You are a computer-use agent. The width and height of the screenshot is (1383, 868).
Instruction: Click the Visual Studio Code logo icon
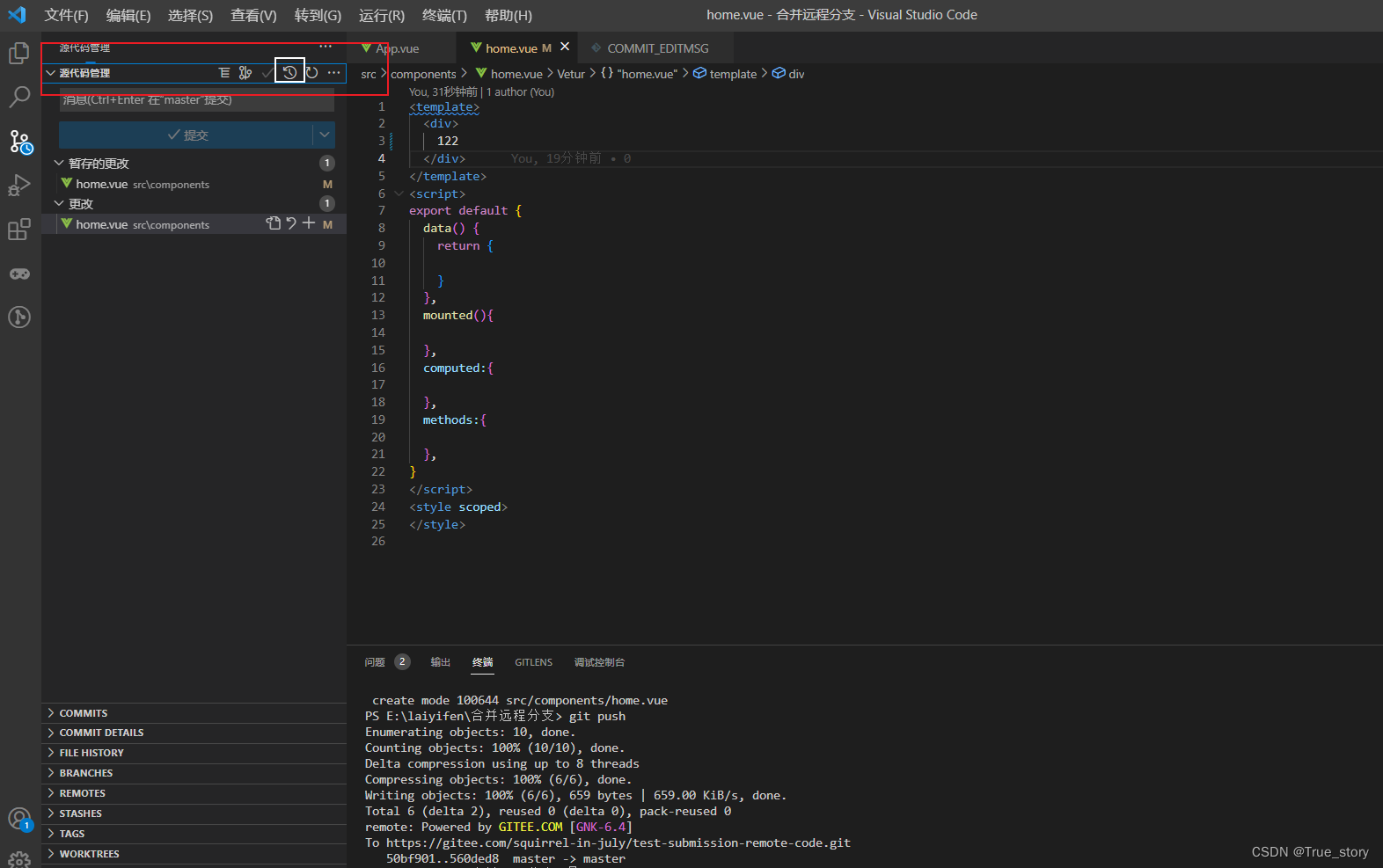click(17, 15)
